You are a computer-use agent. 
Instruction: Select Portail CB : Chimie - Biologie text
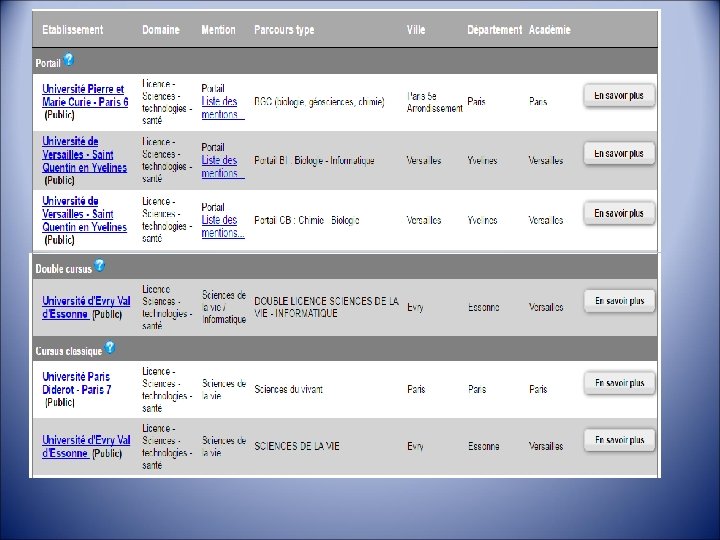tap(307, 220)
